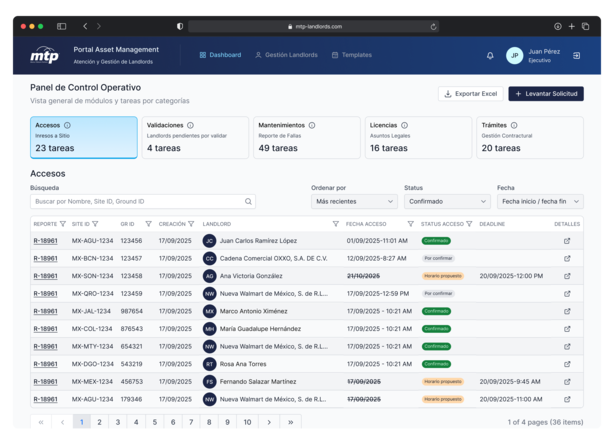Click the Safari sidebar toggle icon

tap(62, 26)
